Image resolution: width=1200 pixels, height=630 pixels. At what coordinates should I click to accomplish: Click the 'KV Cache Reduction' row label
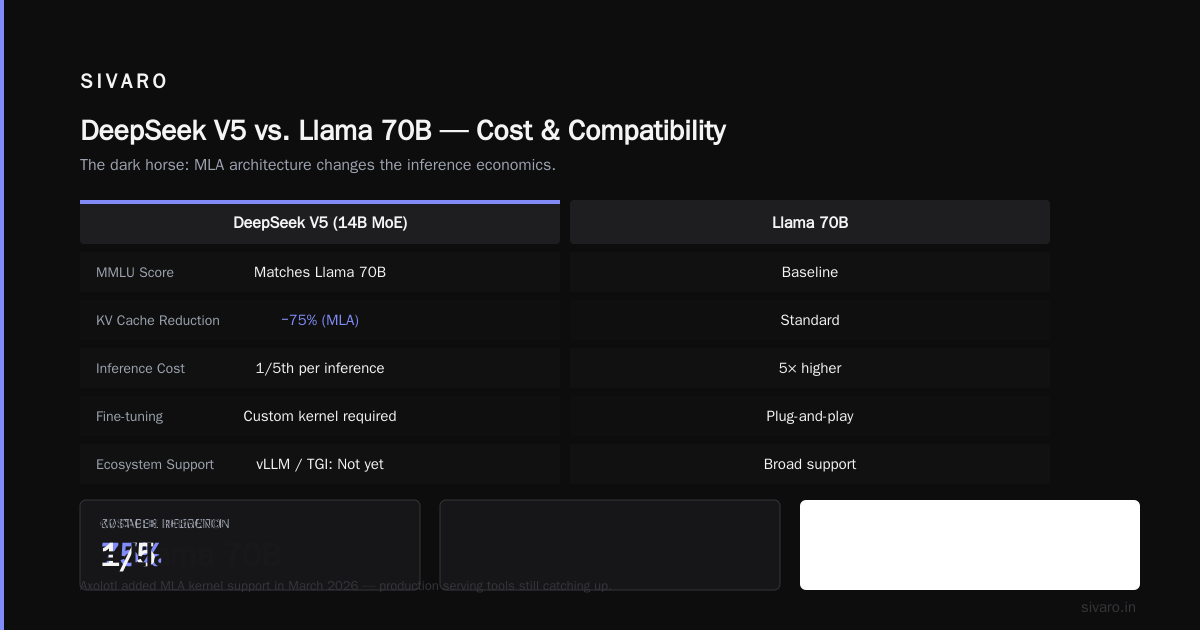(x=158, y=320)
